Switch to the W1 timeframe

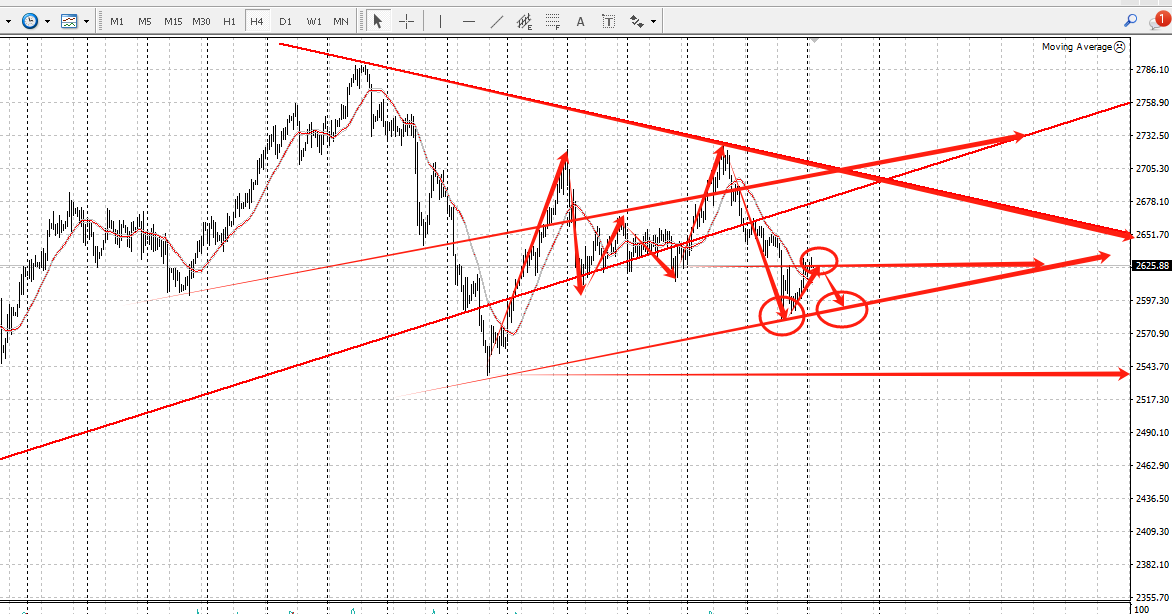313,21
